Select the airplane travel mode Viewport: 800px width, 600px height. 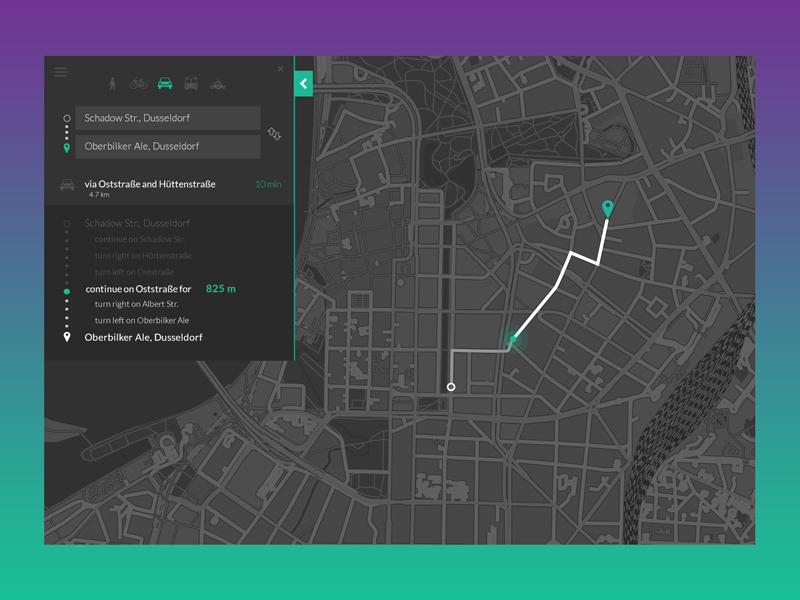click(x=218, y=84)
